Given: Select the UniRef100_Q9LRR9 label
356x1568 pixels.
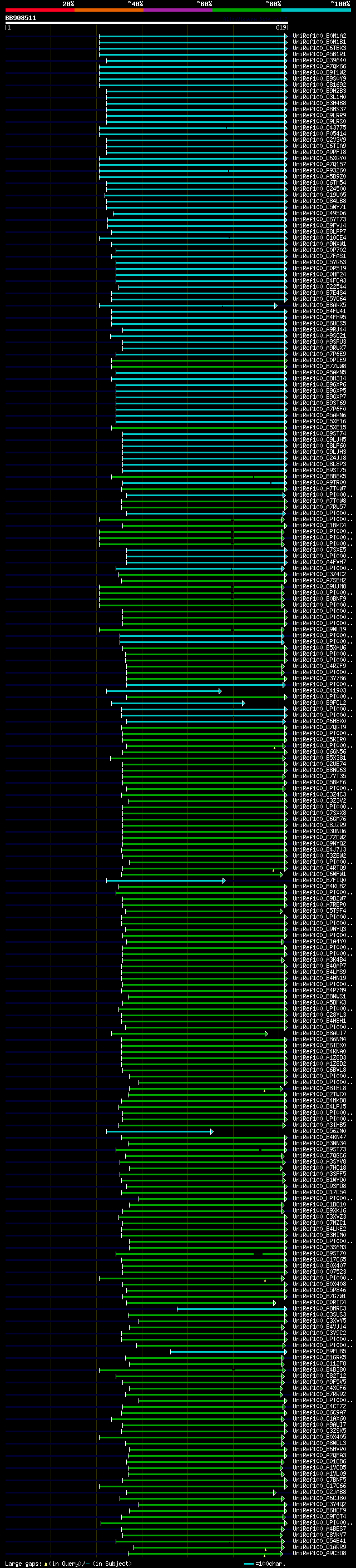Looking at the screenshot, I should pos(319,116).
